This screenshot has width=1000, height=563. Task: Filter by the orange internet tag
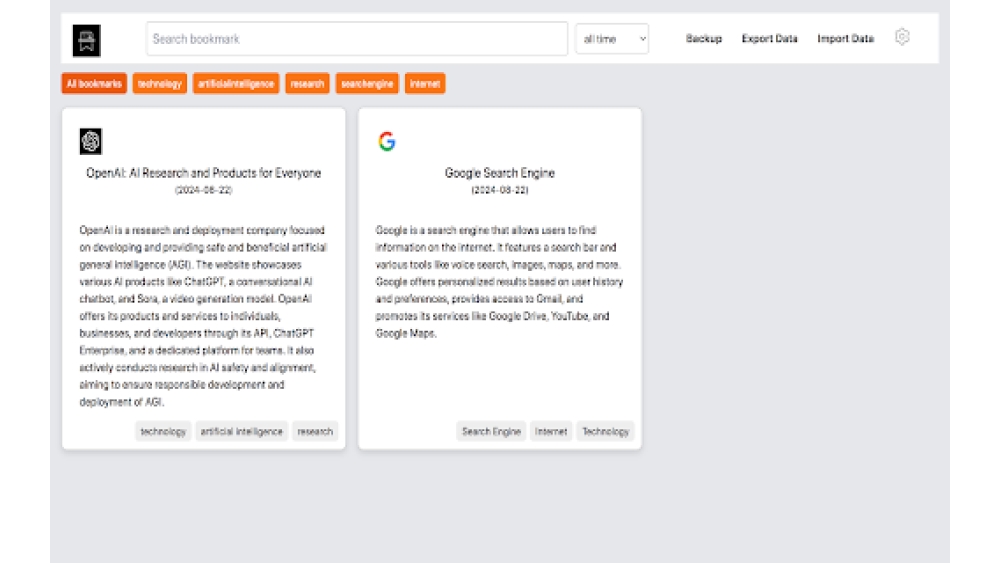coord(425,84)
